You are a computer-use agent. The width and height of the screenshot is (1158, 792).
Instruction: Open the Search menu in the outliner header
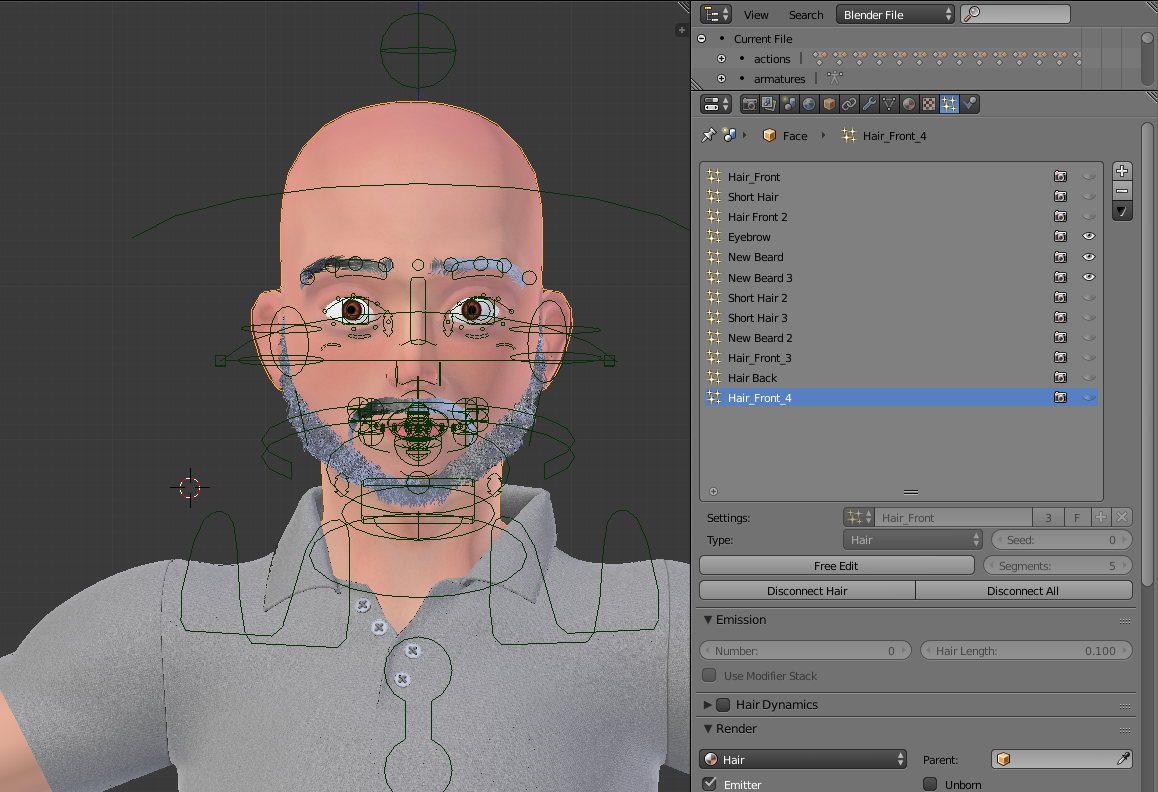coord(806,14)
